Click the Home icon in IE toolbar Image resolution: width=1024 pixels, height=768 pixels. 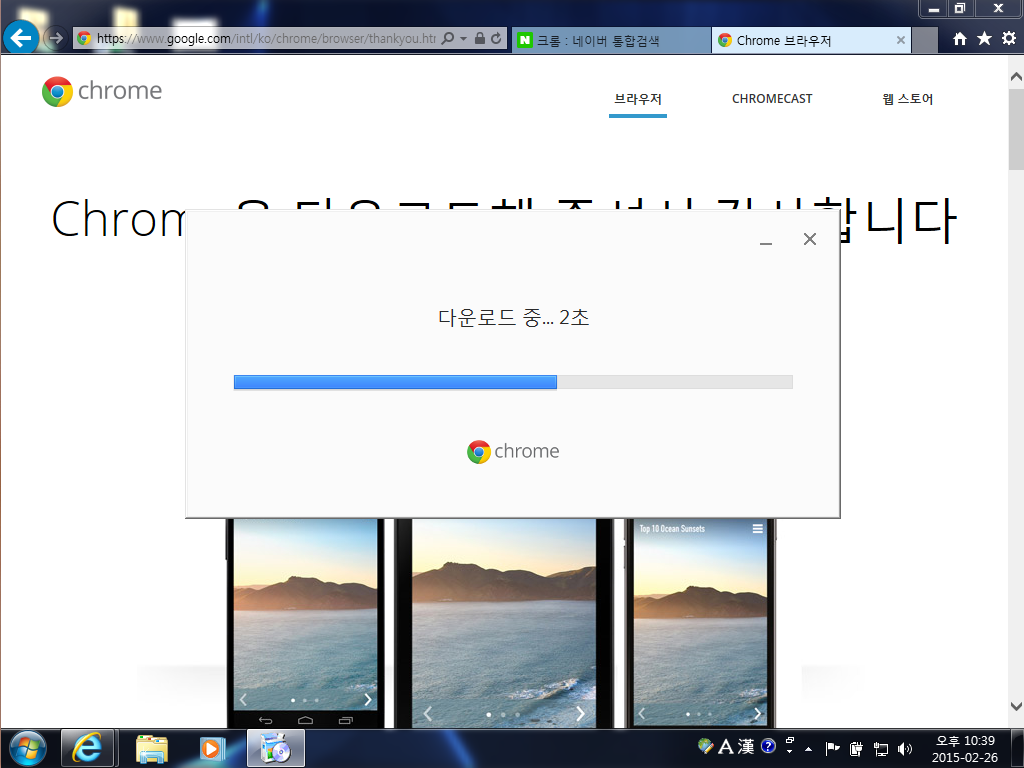959,39
